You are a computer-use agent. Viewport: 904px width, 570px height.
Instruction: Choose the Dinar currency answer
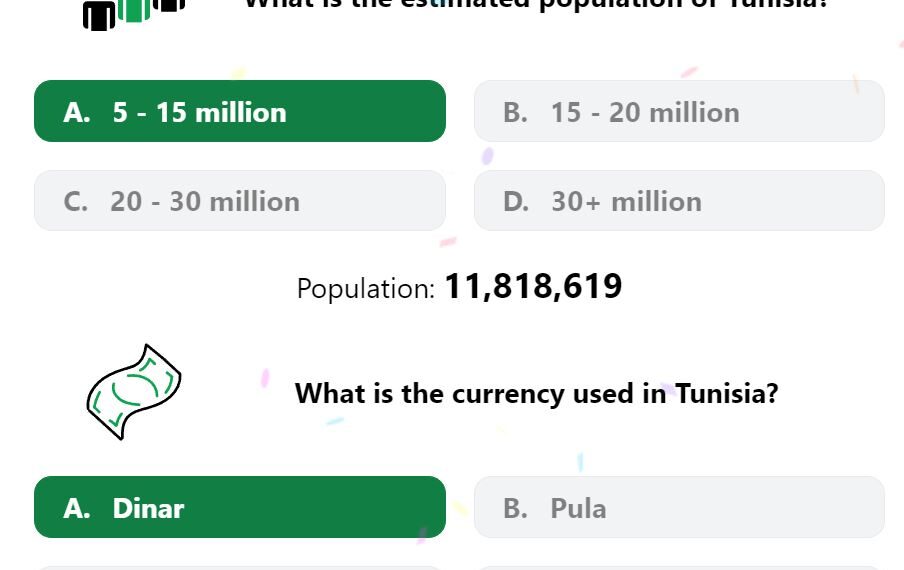coord(240,507)
